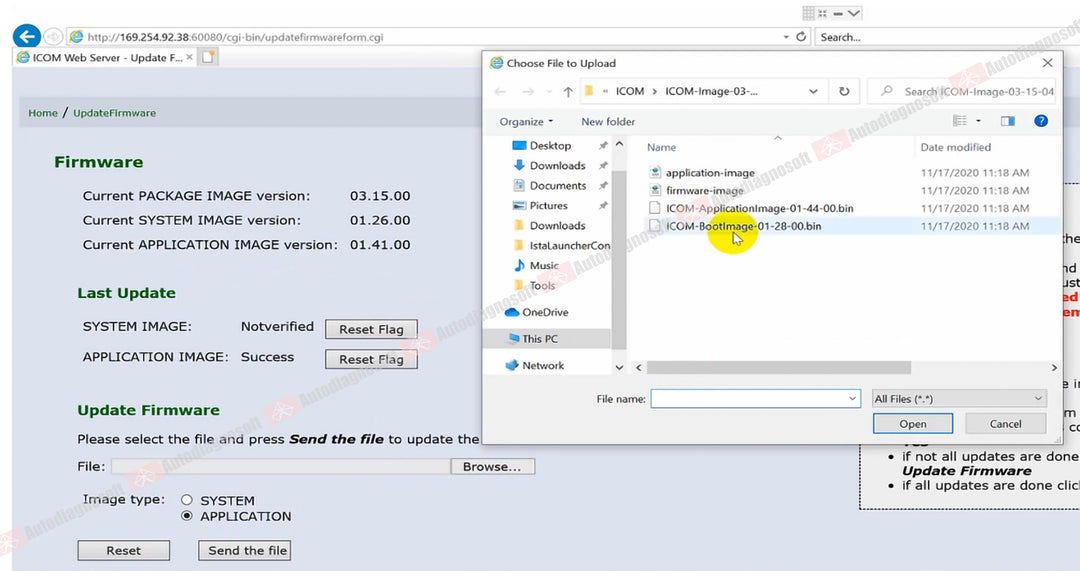Open the address bar dropdown arrow
Image resolution: width=1080 pixels, height=571 pixels.
click(x=786, y=37)
